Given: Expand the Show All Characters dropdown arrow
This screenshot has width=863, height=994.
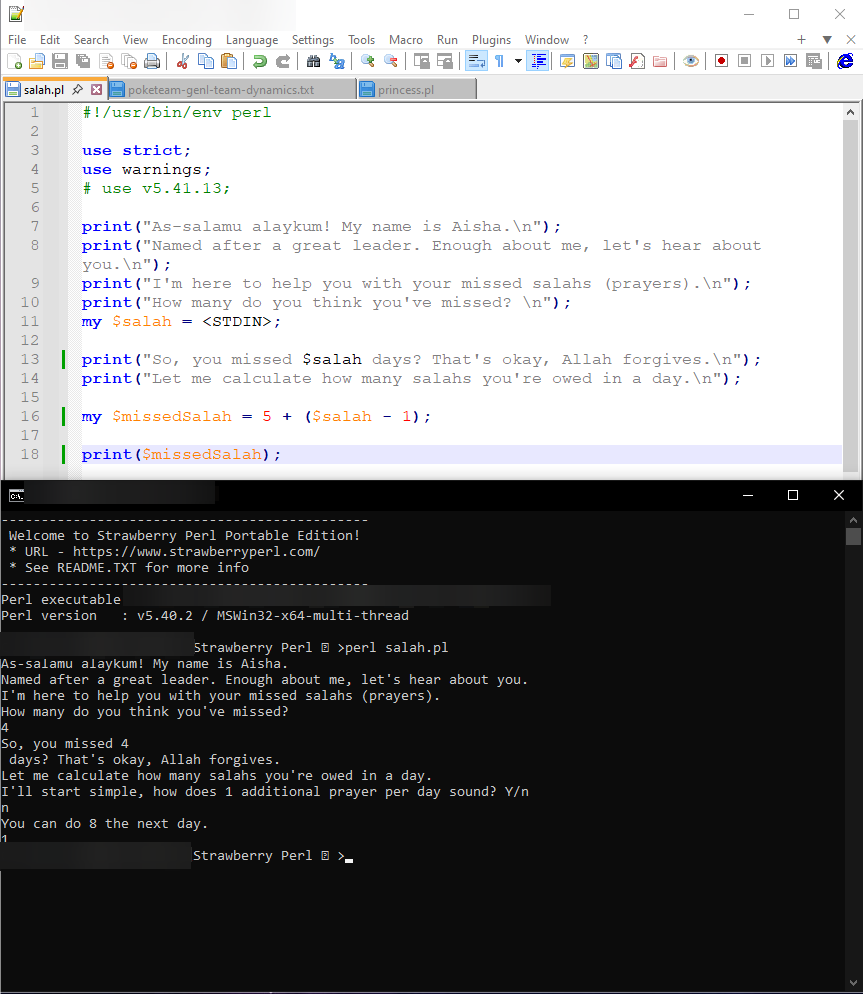Looking at the screenshot, I should point(518,61).
